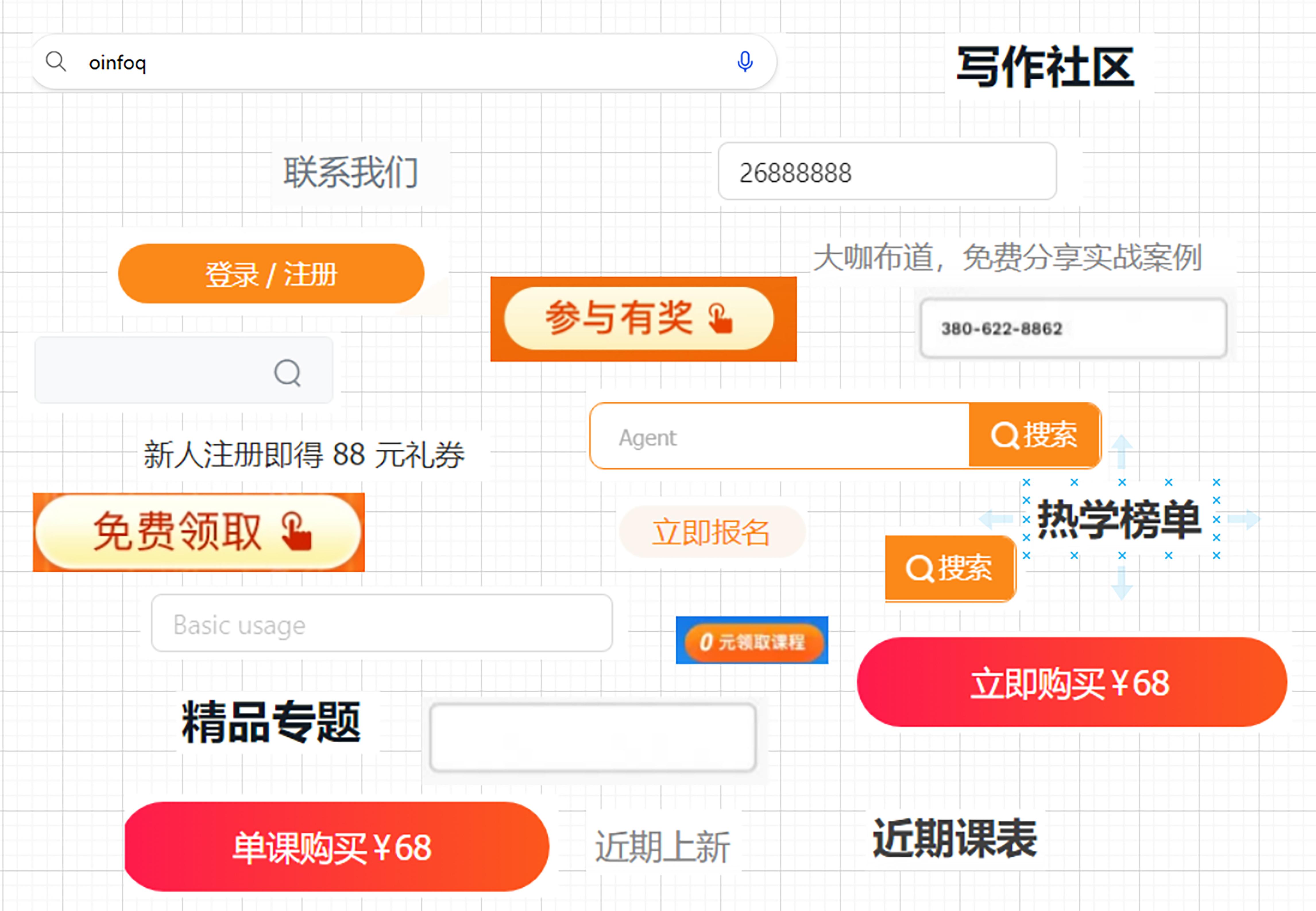Click the magnifier icon in the gray search box
The height and width of the screenshot is (911, 1316).
287,373
